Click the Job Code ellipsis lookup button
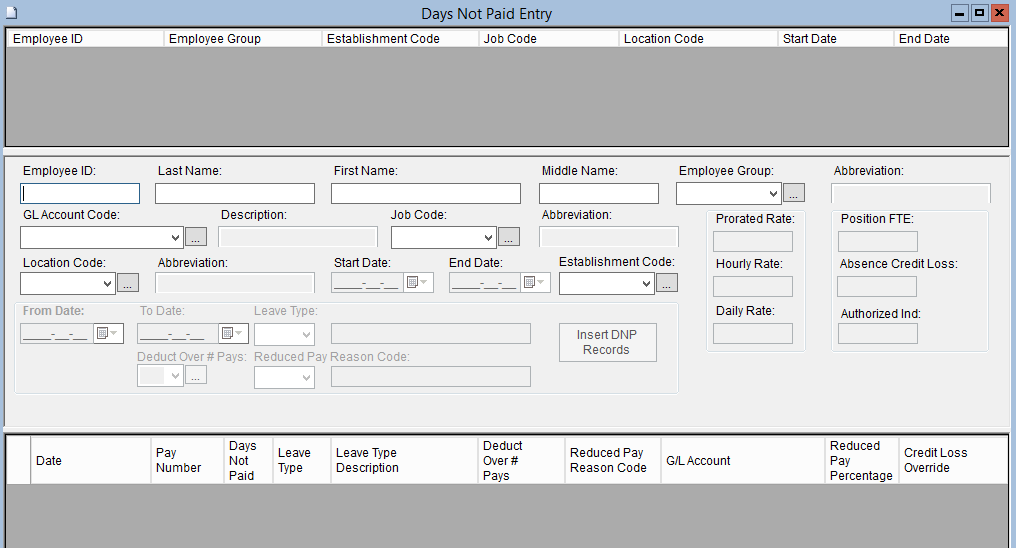Screen dimensions: 1016x548 (509, 237)
